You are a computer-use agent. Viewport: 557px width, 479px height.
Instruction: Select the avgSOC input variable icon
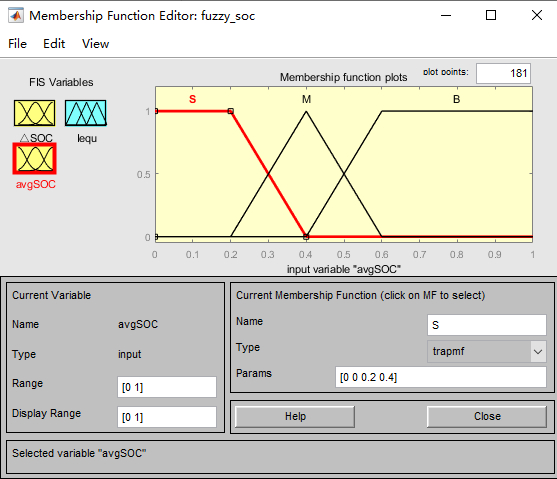(x=34, y=158)
